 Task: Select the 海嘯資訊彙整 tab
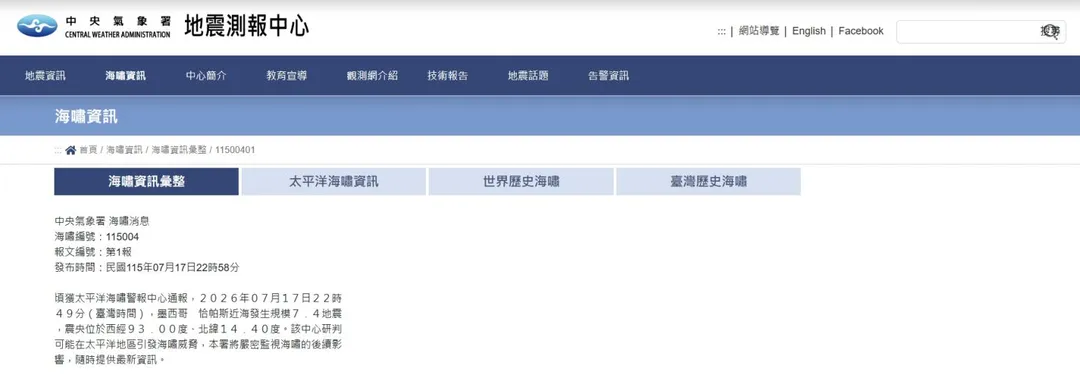(147, 182)
